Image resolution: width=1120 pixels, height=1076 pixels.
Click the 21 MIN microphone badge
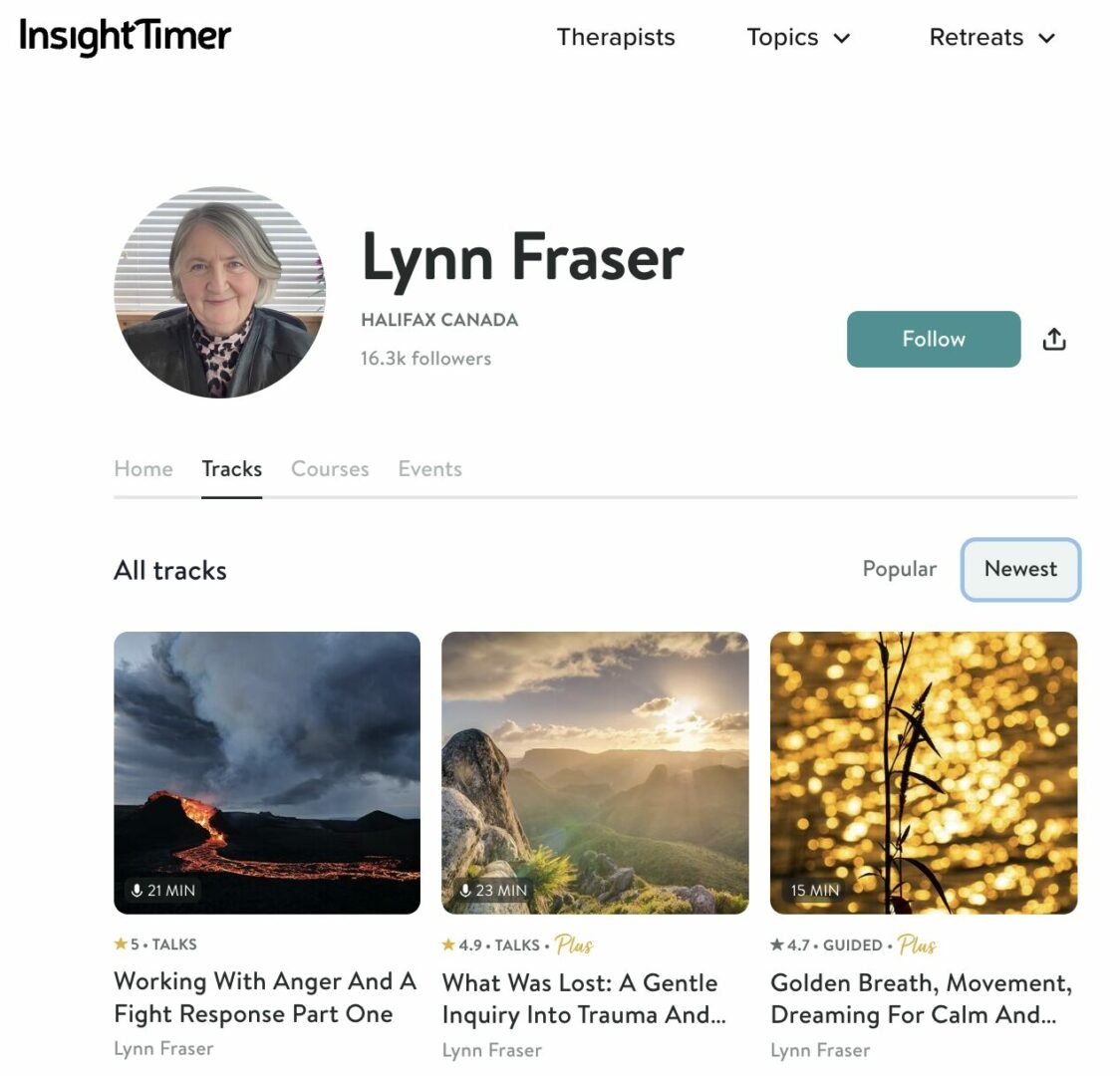point(163,891)
